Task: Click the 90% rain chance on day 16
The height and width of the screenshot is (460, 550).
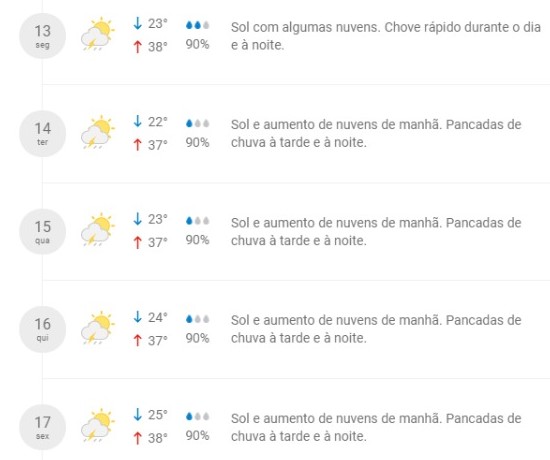Action: (197, 338)
